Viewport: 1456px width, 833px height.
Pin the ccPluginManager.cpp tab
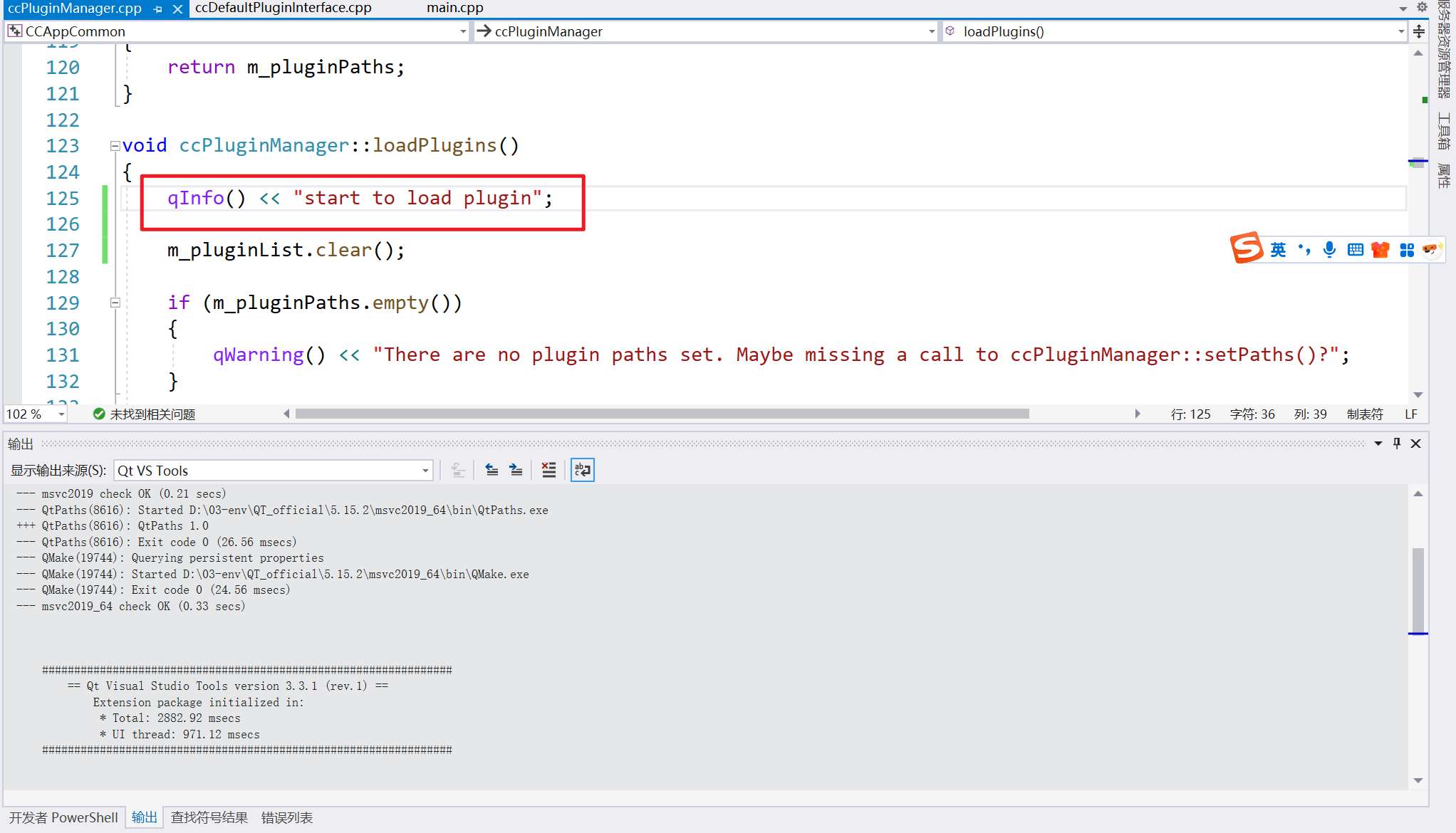pyautogui.click(x=158, y=9)
